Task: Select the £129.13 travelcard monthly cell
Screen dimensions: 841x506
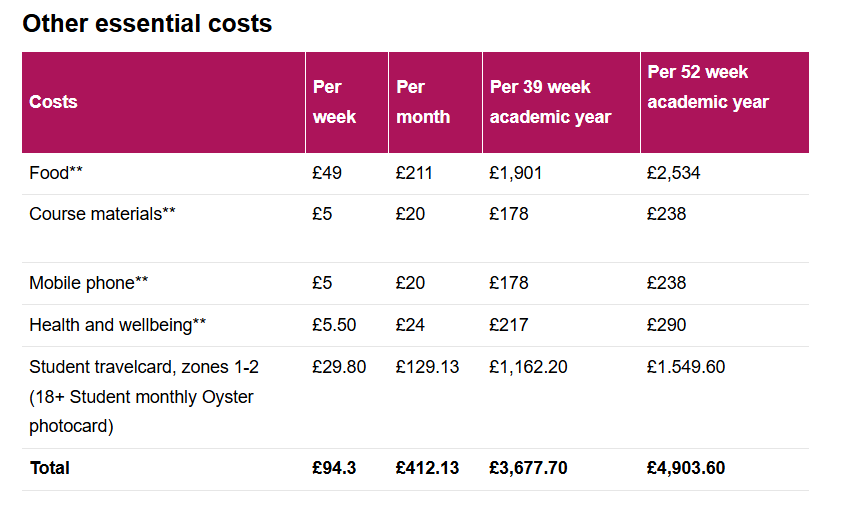Action: (427, 367)
